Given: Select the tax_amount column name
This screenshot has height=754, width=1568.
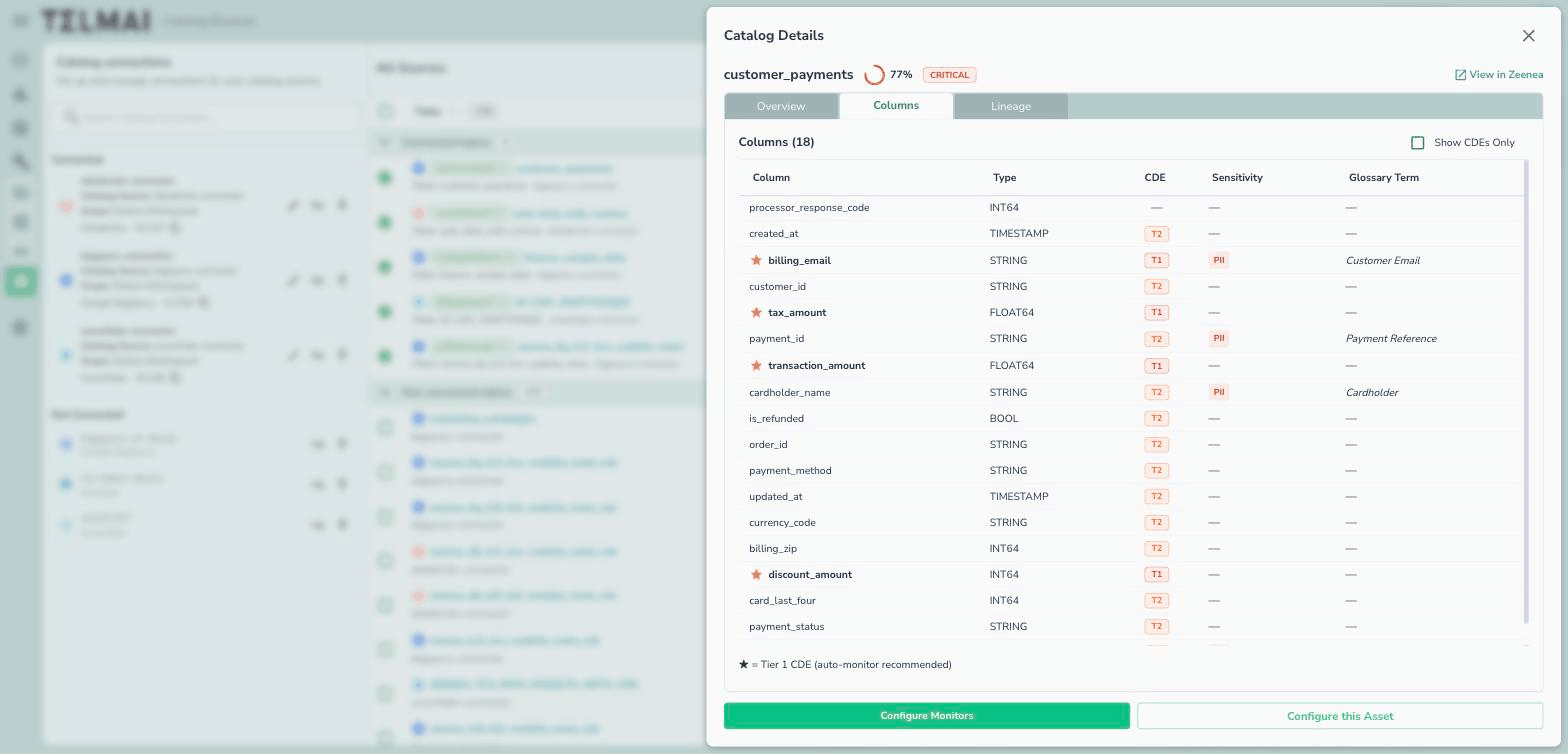Looking at the screenshot, I should [797, 312].
